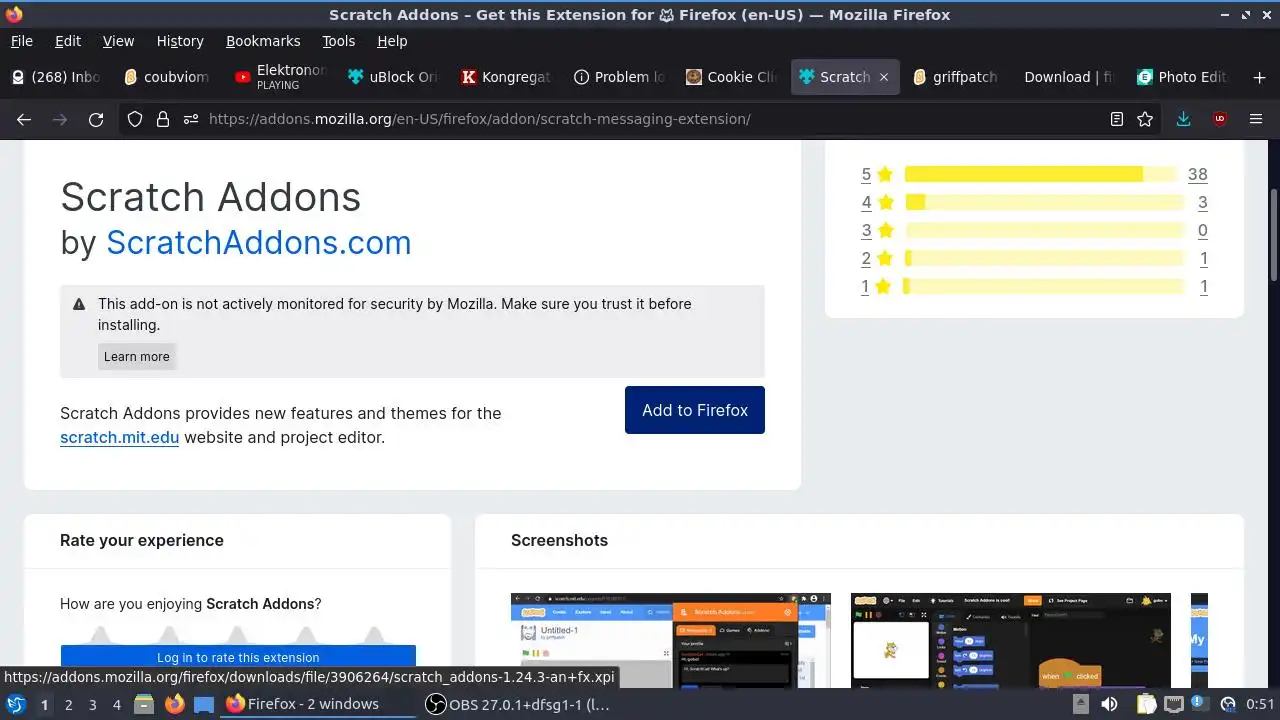Open the network tray icon
The image size is (1280, 720).
tap(1174, 704)
